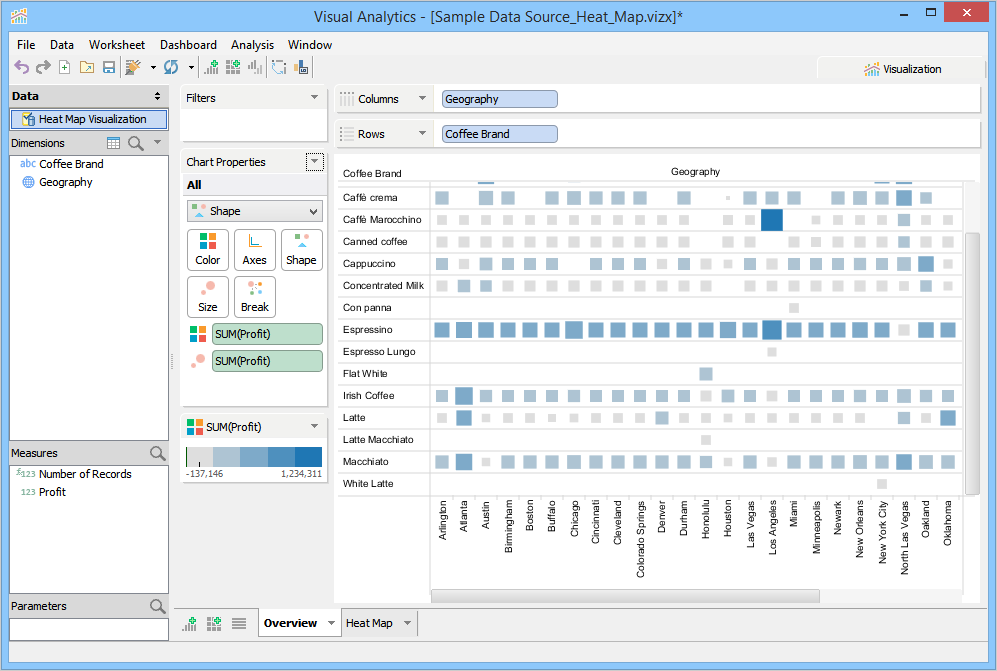Open the Dashboard menu
Screen dimensions: 997x671
188,45
